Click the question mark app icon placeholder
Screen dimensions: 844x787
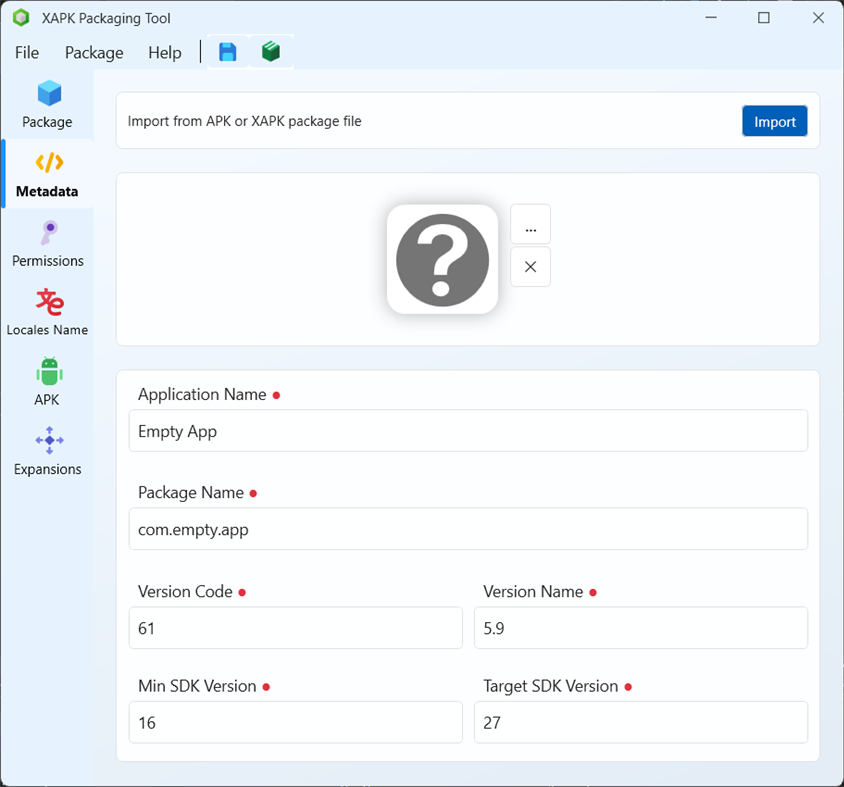442,258
